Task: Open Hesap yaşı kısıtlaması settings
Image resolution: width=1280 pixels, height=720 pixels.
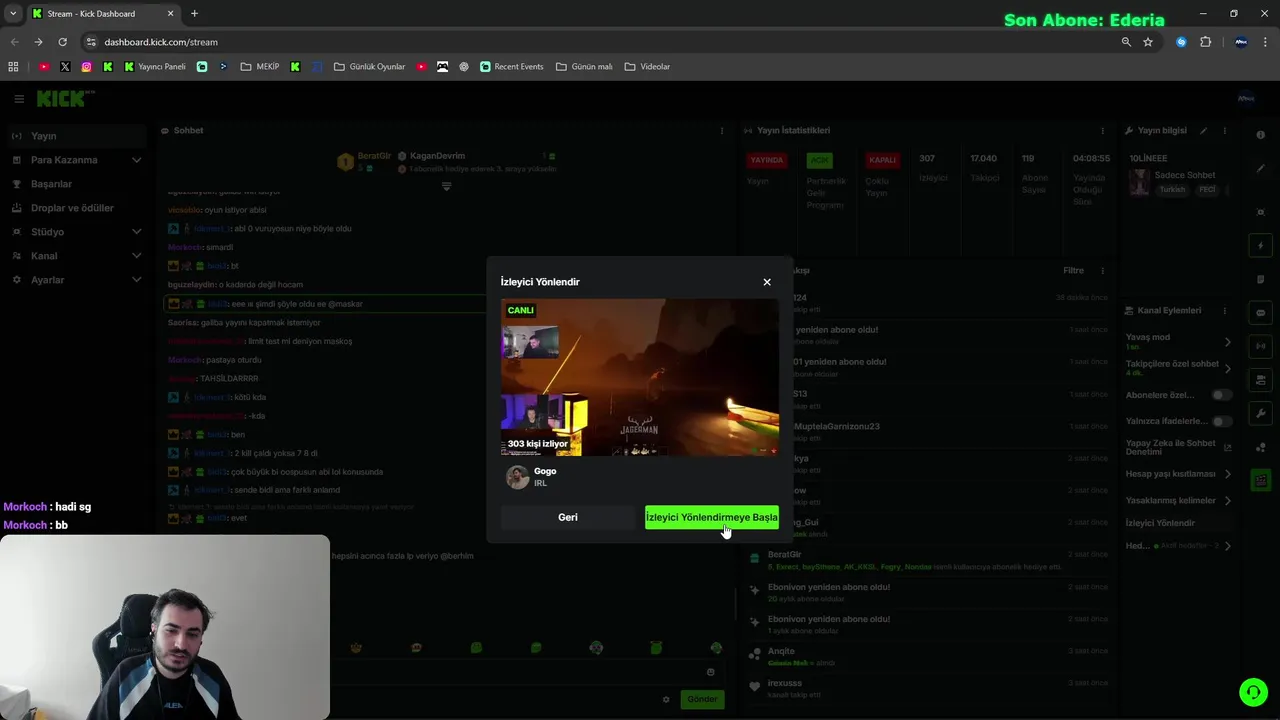Action: click(x=1178, y=474)
